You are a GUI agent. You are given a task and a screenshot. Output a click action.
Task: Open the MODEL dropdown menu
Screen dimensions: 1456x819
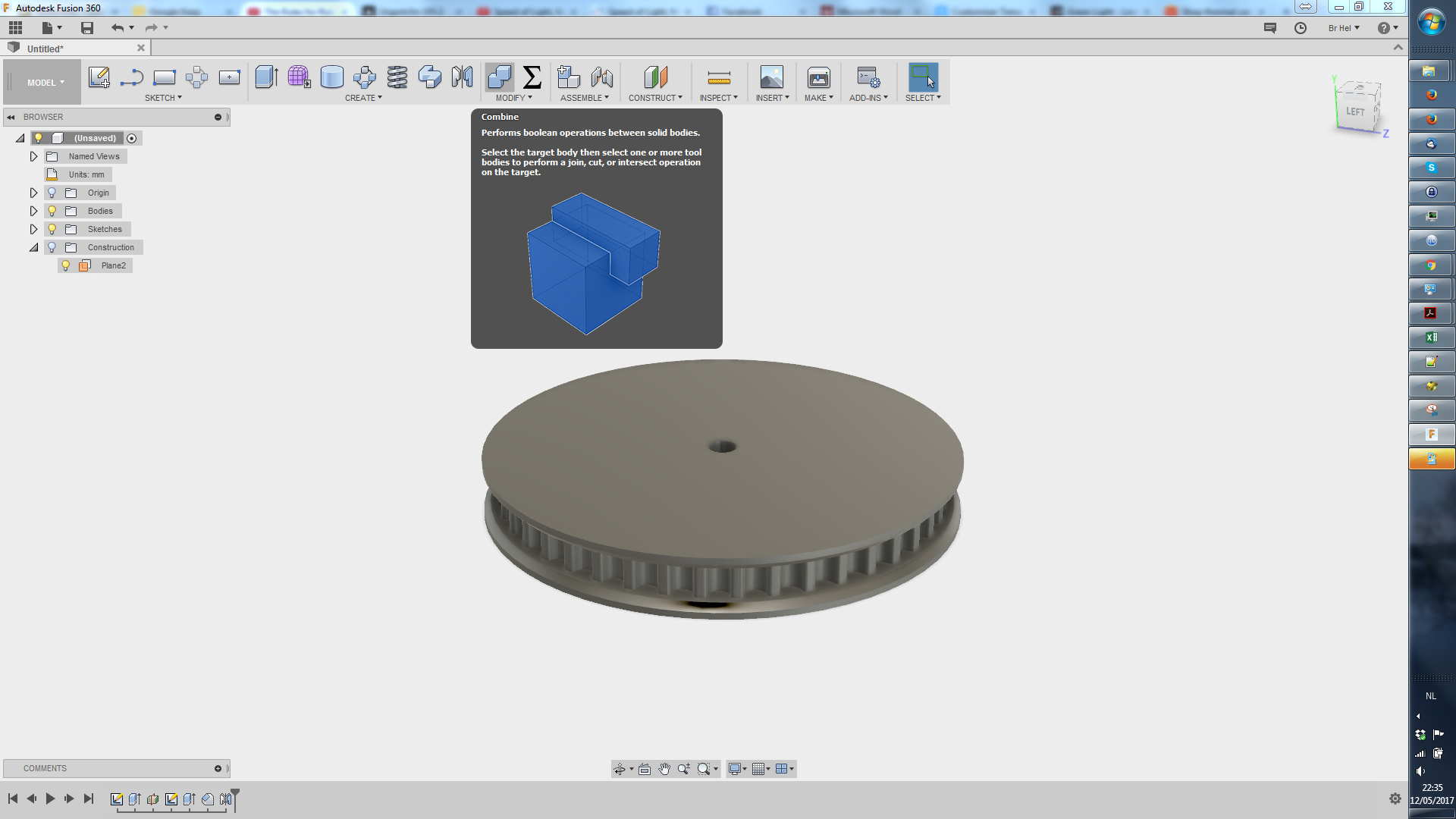pos(44,82)
